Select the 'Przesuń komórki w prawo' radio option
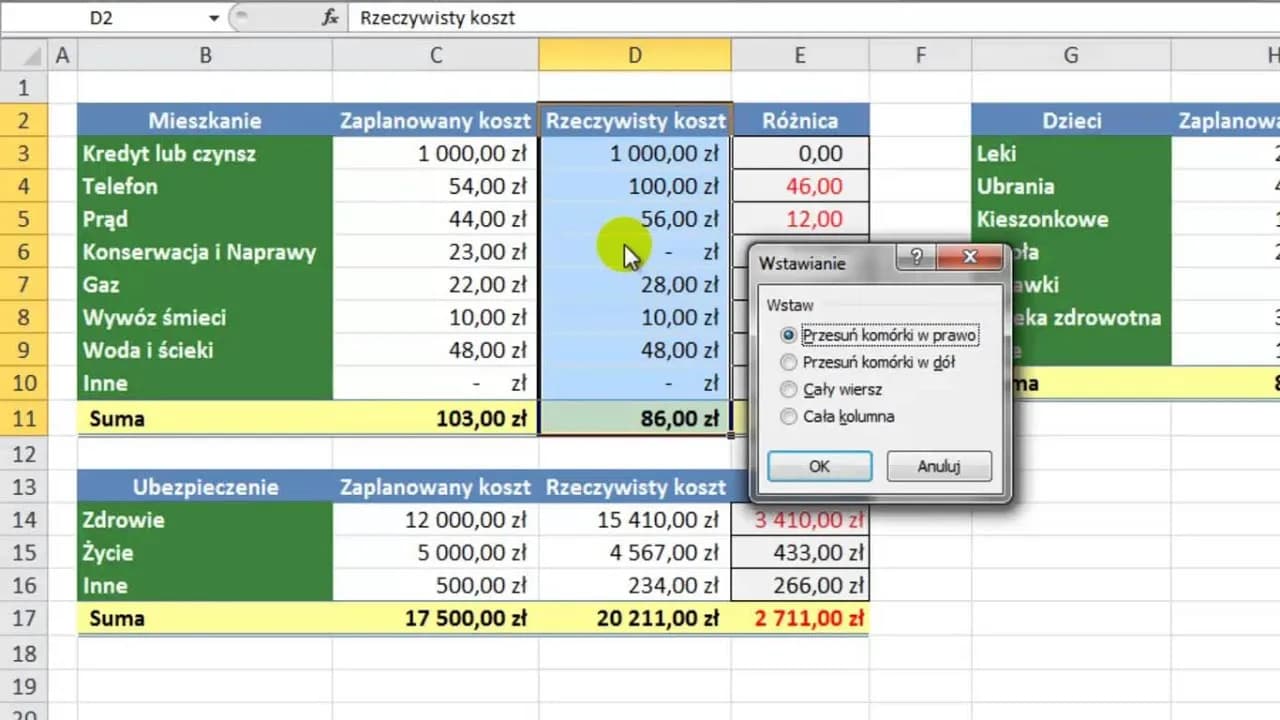Viewport: 1280px width, 720px height. pos(789,336)
